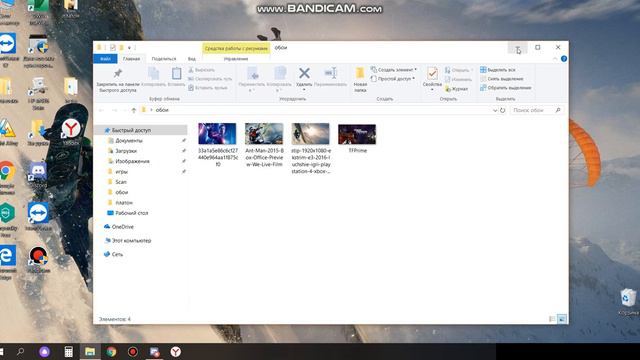Open the Файл menu tab
This screenshot has width=640, height=360.
tap(105, 59)
